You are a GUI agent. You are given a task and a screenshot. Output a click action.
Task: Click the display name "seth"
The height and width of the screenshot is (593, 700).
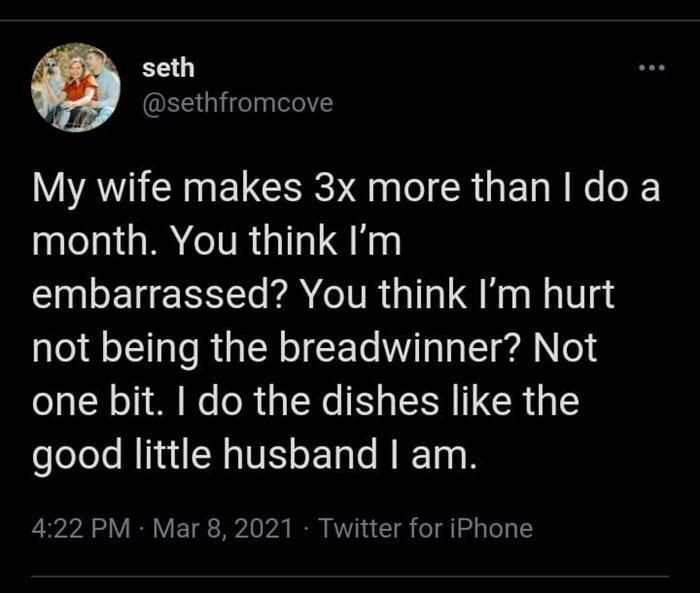coord(168,69)
